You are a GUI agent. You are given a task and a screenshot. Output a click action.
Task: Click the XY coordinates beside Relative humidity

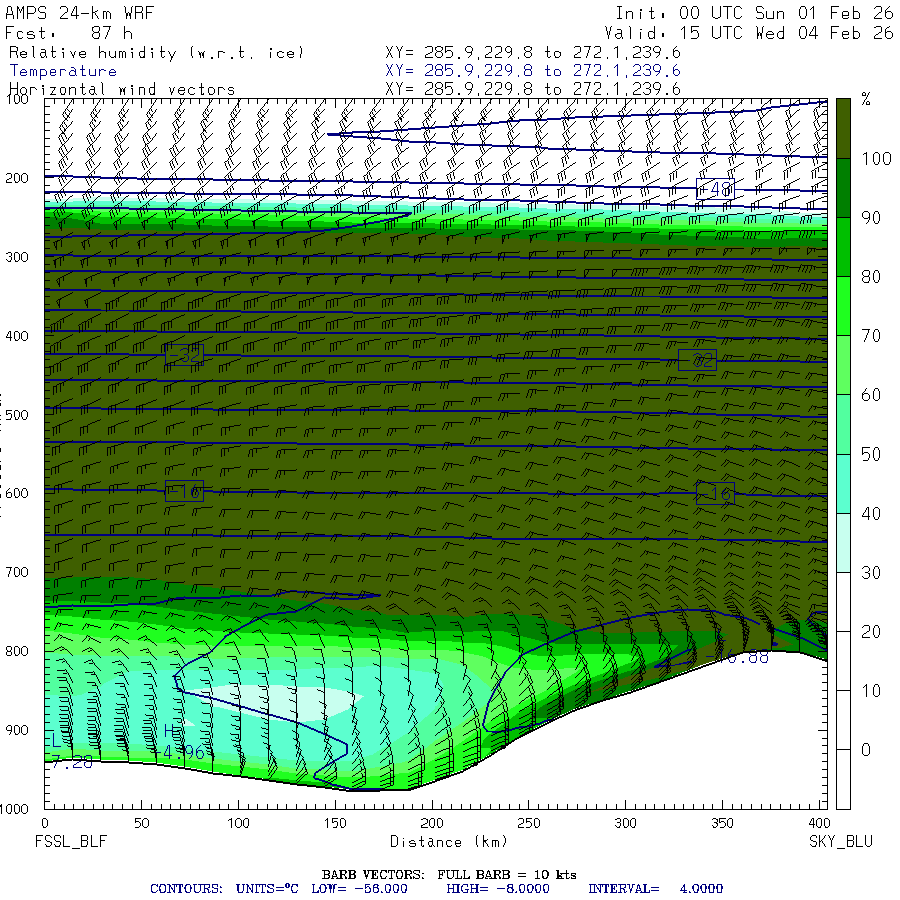(533, 53)
